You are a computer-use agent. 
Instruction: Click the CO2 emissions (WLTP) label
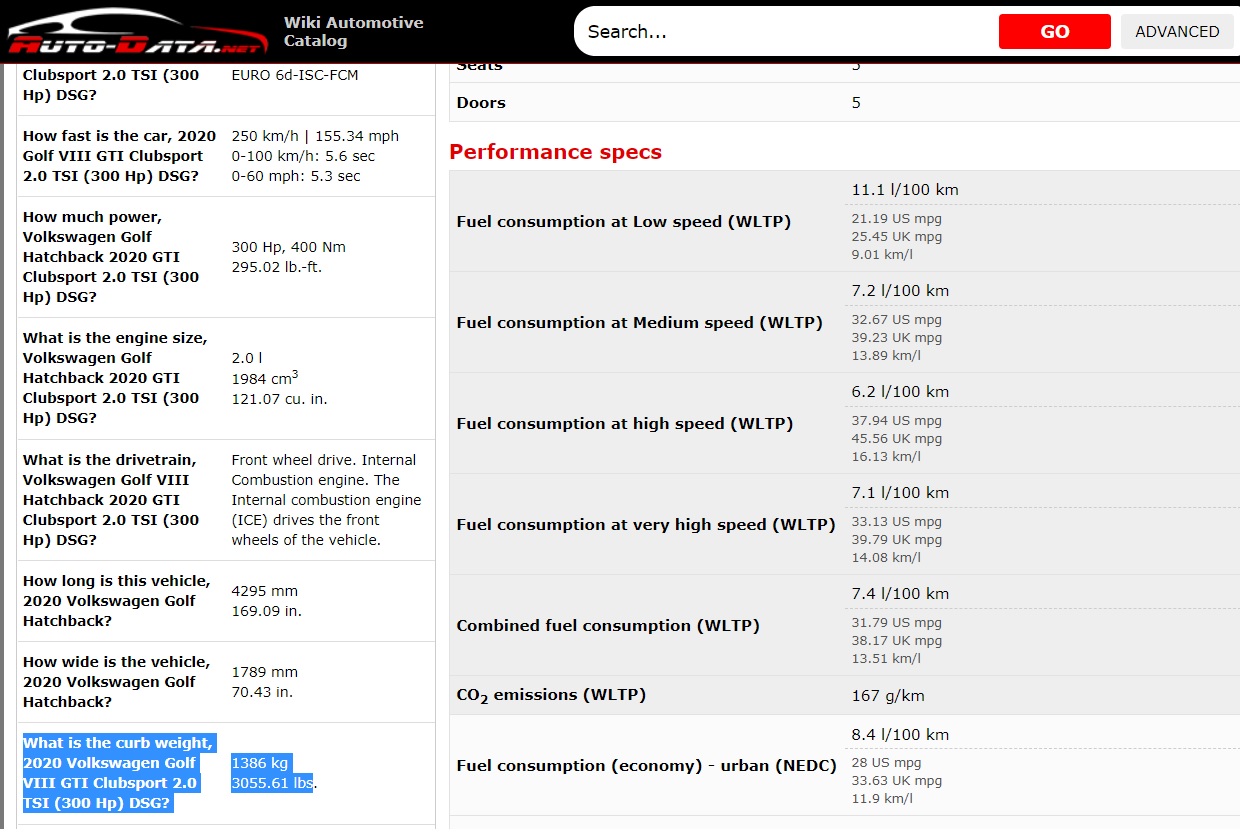coord(551,695)
